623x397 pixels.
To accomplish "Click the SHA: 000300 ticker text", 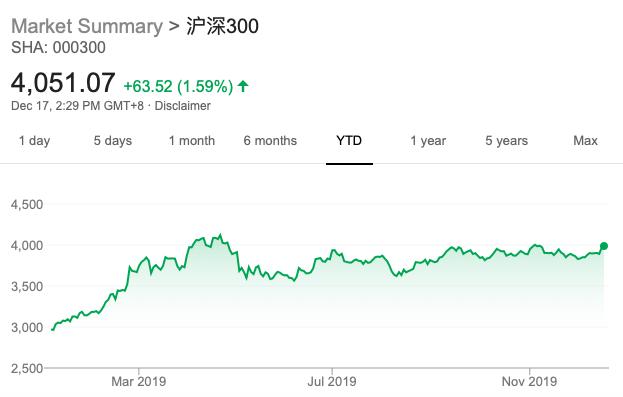I will (58, 48).
